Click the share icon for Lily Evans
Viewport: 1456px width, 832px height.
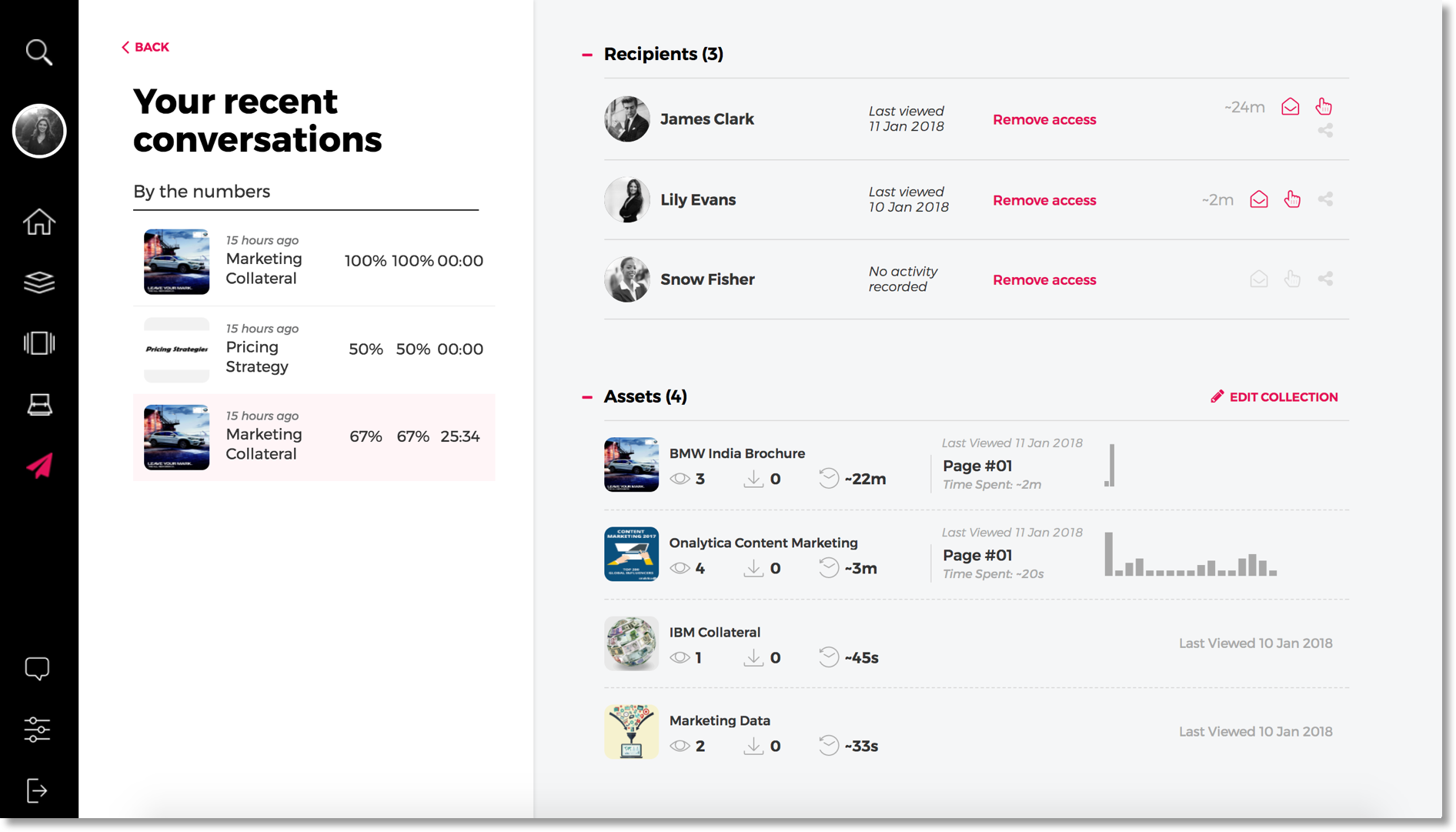1325,199
